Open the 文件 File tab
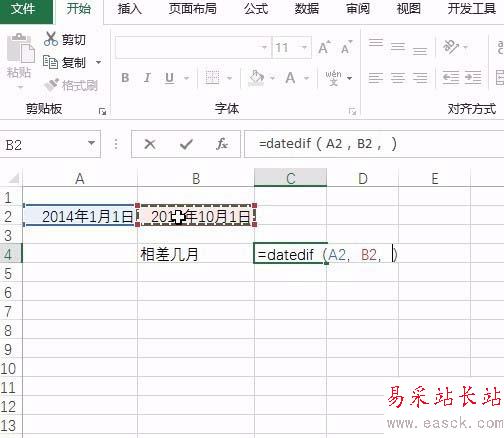 (x=26, y=11)
